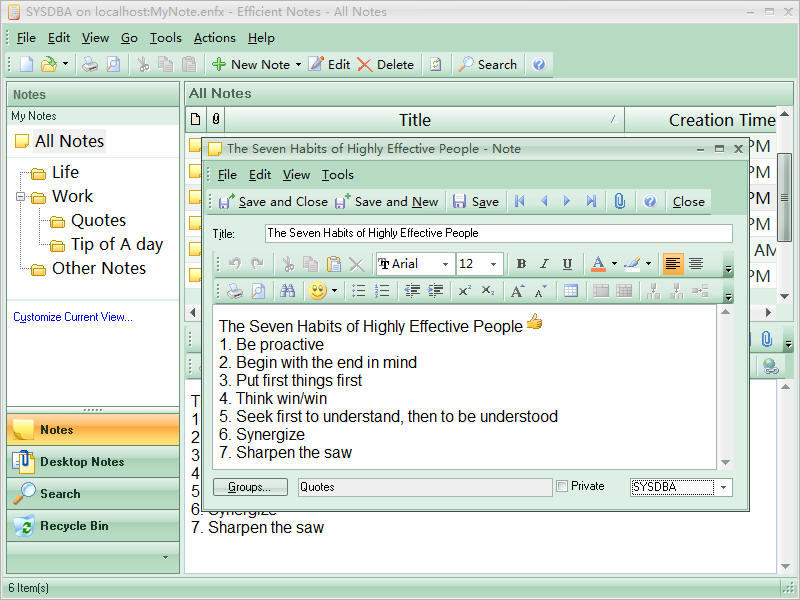Open main window Actions menu

pos(214,38)
